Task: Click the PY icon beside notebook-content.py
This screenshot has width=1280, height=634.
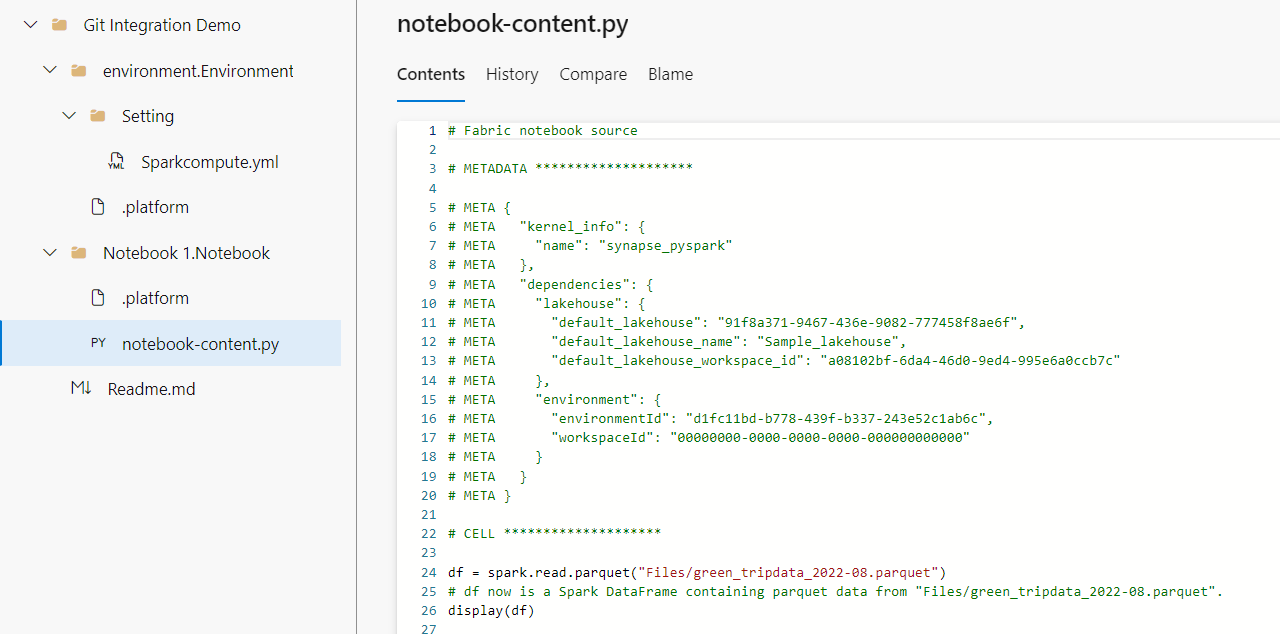Action: click(x=98, y=344)
